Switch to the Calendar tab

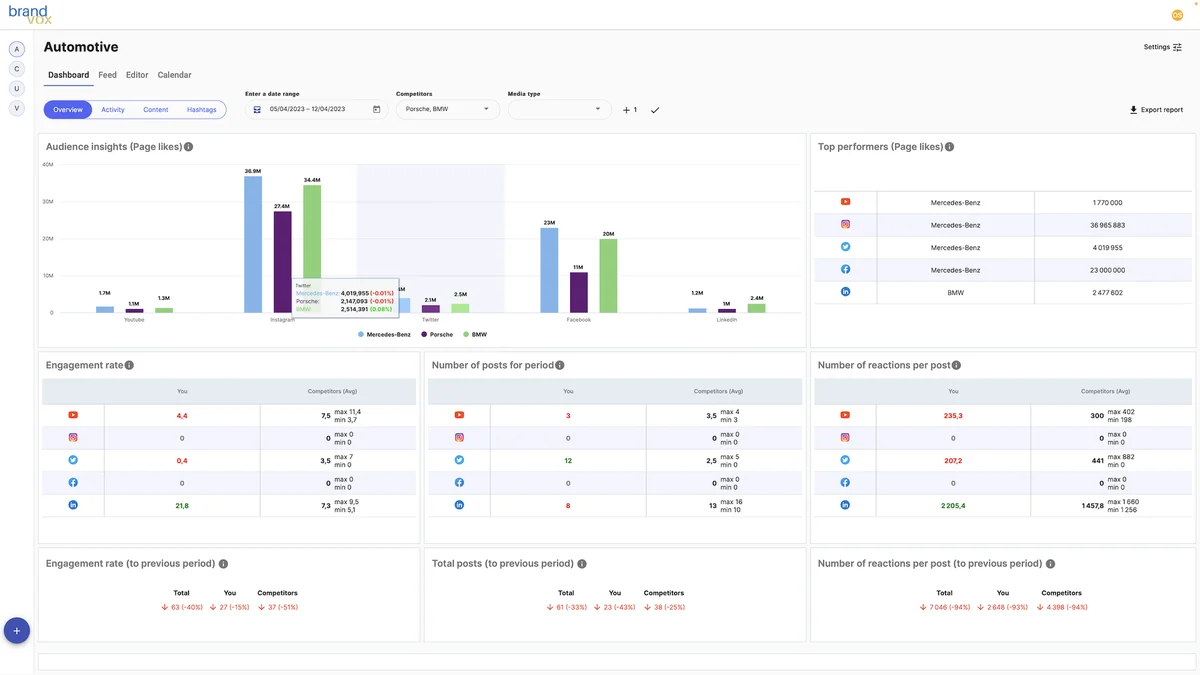coord(174,75)
